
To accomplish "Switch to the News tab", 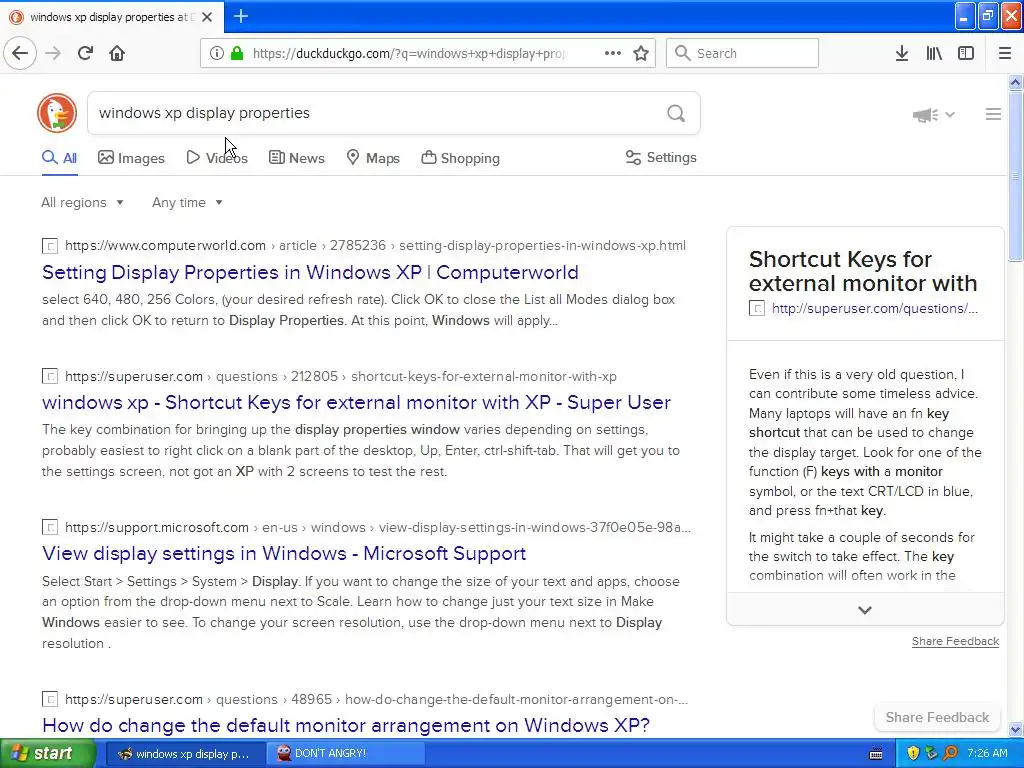I will pyautogui.click(x=296, y=157).
